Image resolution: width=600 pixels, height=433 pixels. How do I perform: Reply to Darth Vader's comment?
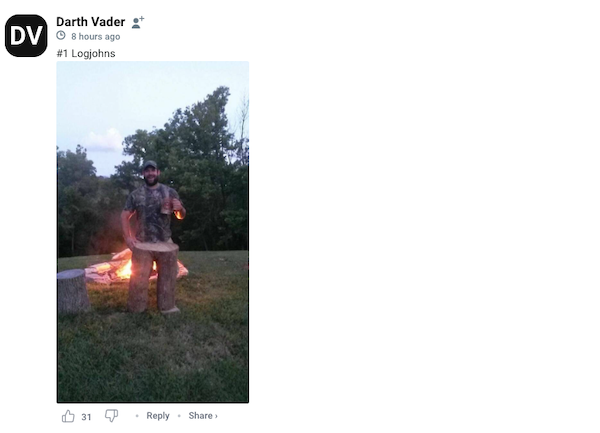pyautogui.click(x=158, y=416)
